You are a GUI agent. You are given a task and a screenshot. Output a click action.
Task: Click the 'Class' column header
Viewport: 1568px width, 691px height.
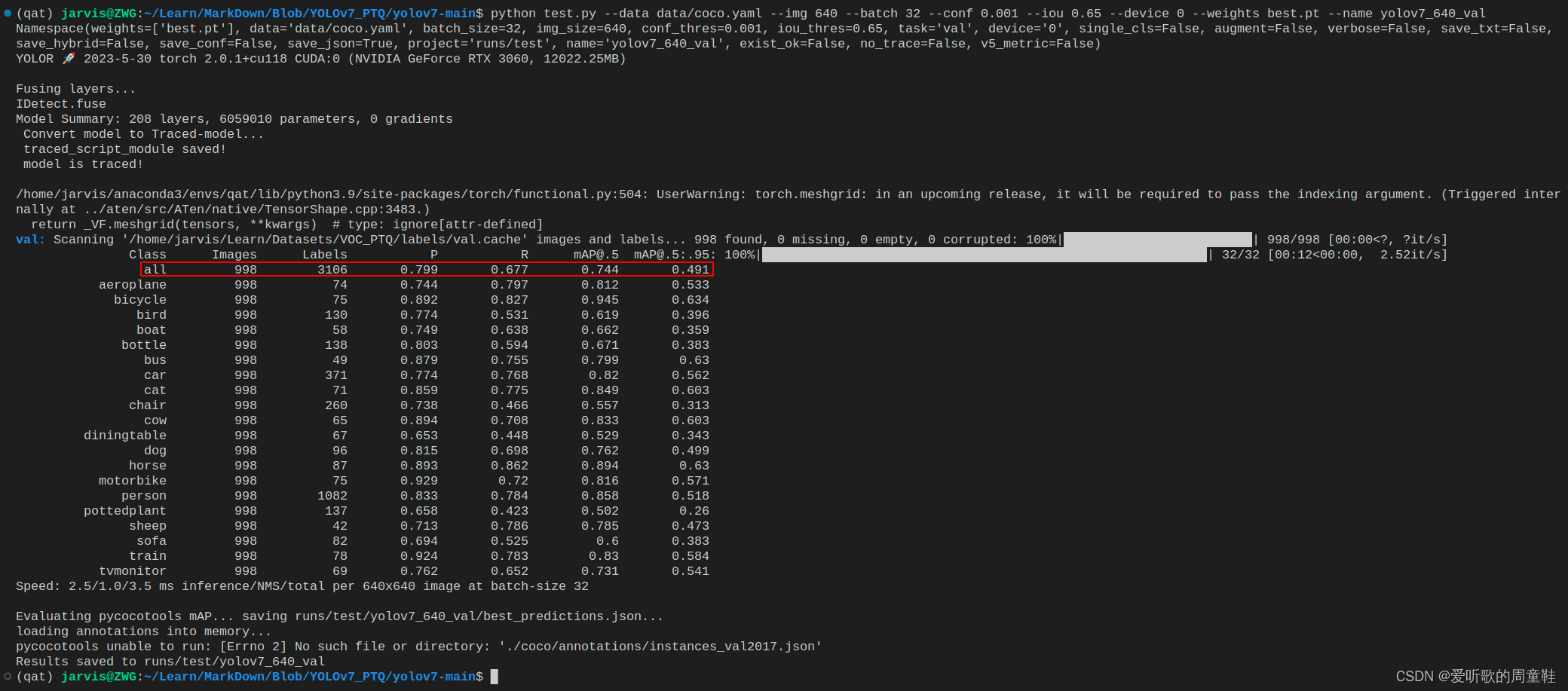click(148, 255)
